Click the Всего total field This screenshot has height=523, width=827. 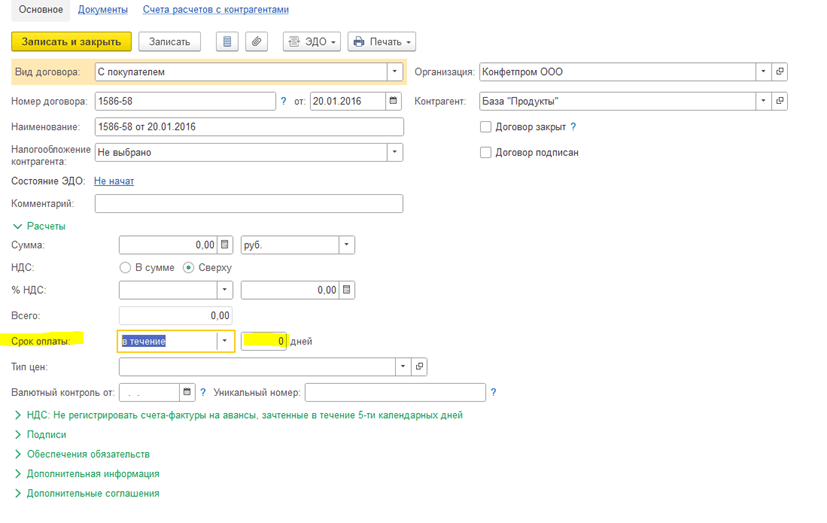point(176,316)
